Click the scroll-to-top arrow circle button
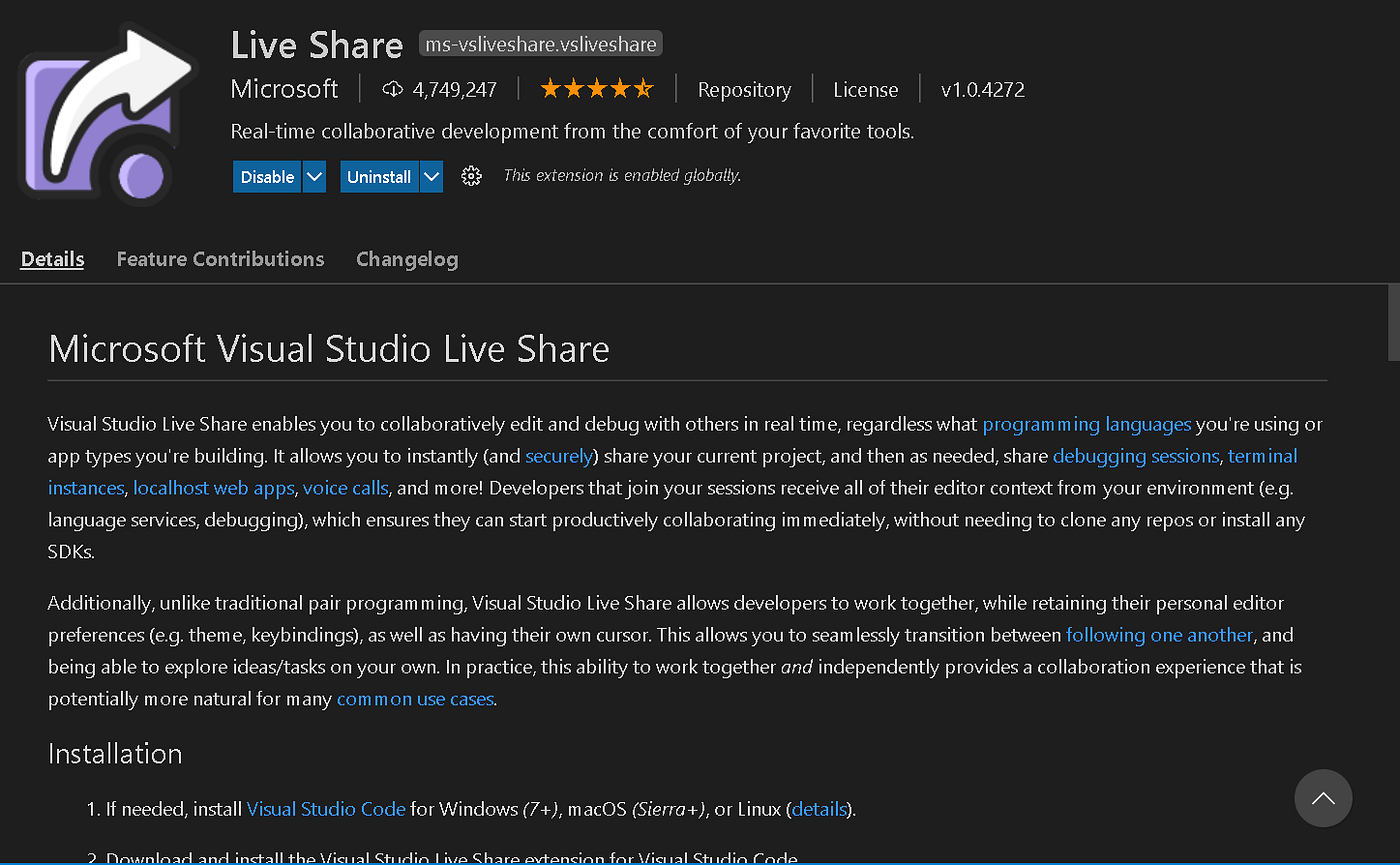The image size is (1400, 865). click(1323, 798)
